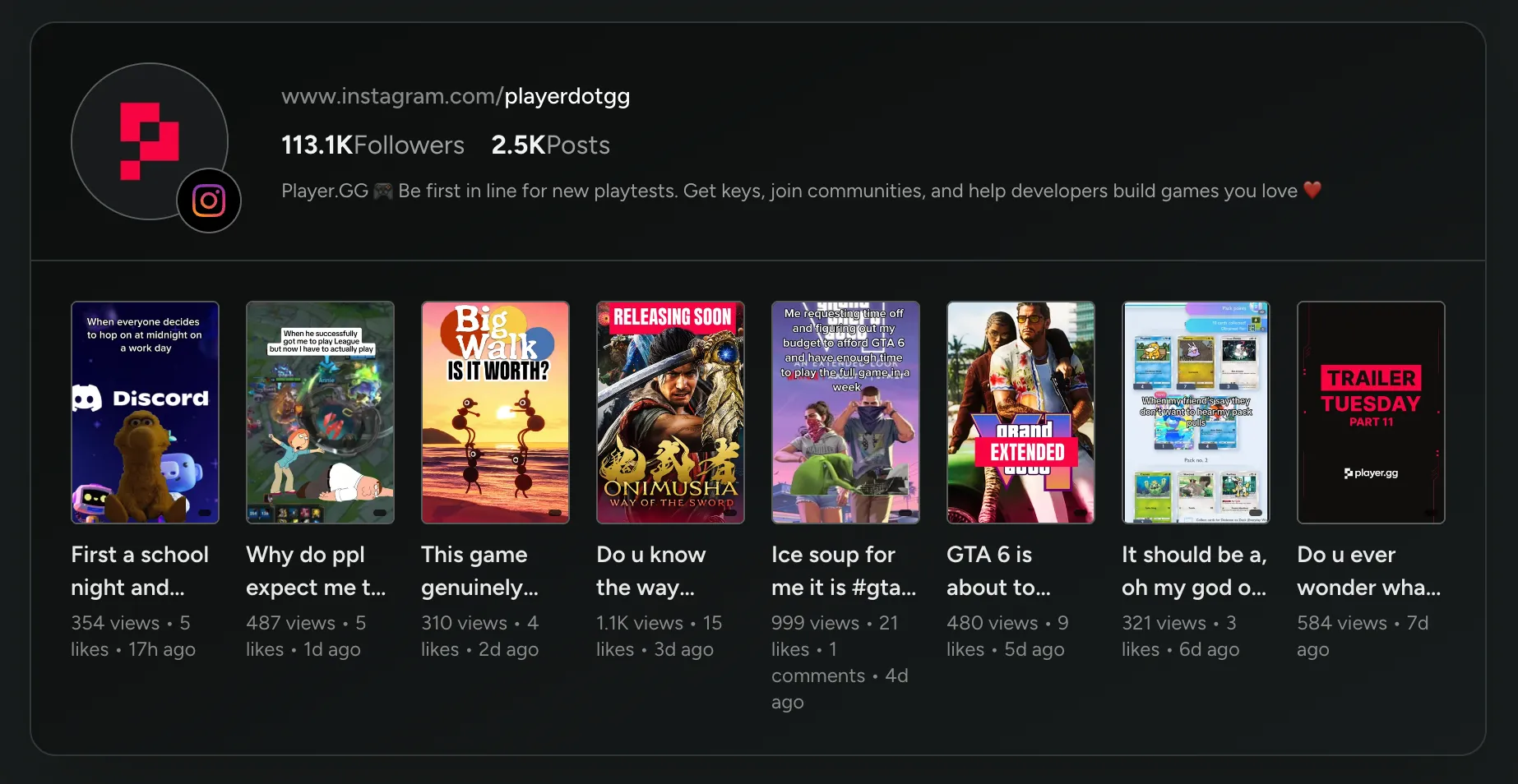The height and width of the screenshot is (784, 1518).
Task: Click the 'Do u know the way...' title
Action: coord(651,571)
